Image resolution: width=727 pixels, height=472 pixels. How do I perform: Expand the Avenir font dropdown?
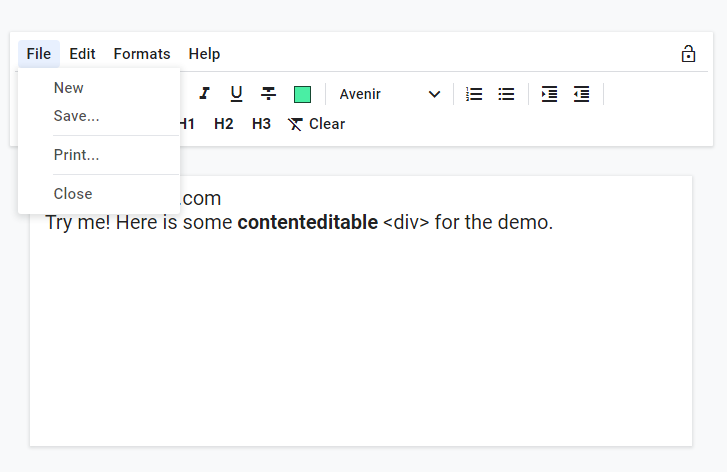click(390, 94)
